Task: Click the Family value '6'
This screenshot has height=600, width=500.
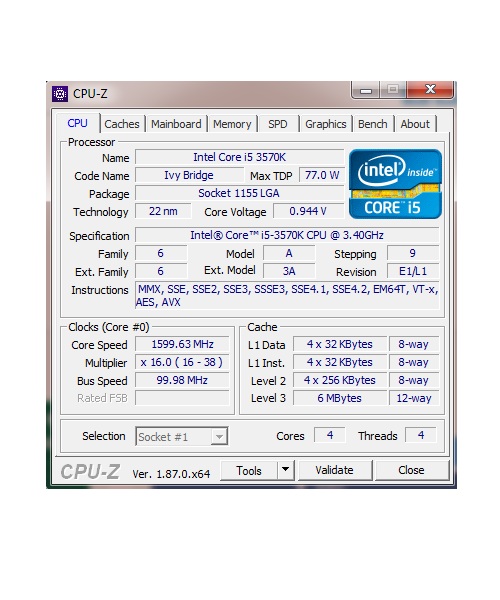Action: [161, 253]
